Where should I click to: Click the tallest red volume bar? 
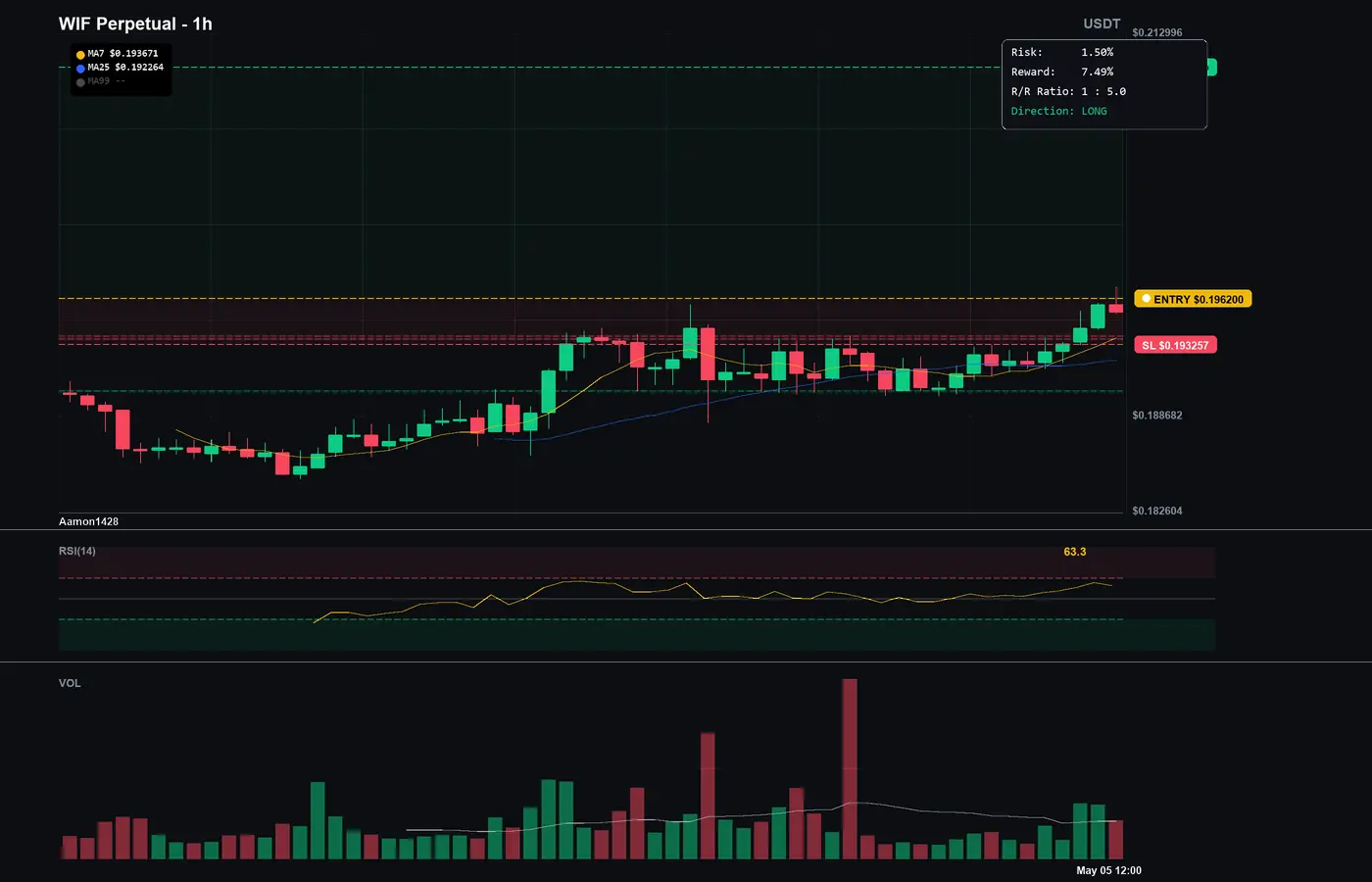point(850,769)
